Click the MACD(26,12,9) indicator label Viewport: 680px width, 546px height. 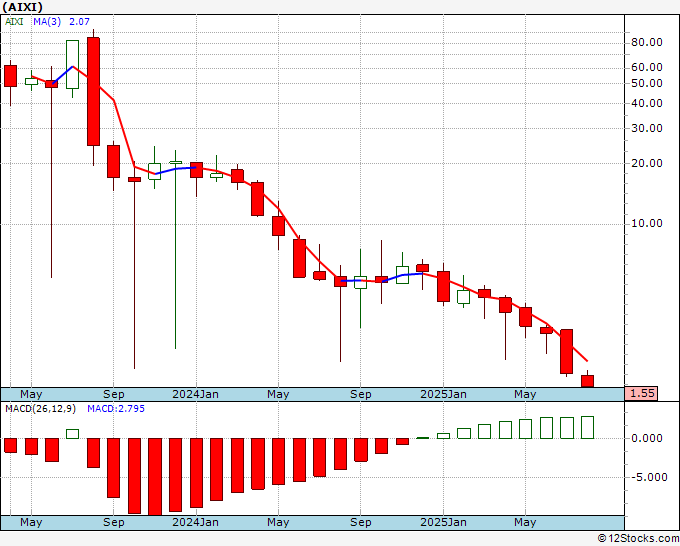click(40, 409)
